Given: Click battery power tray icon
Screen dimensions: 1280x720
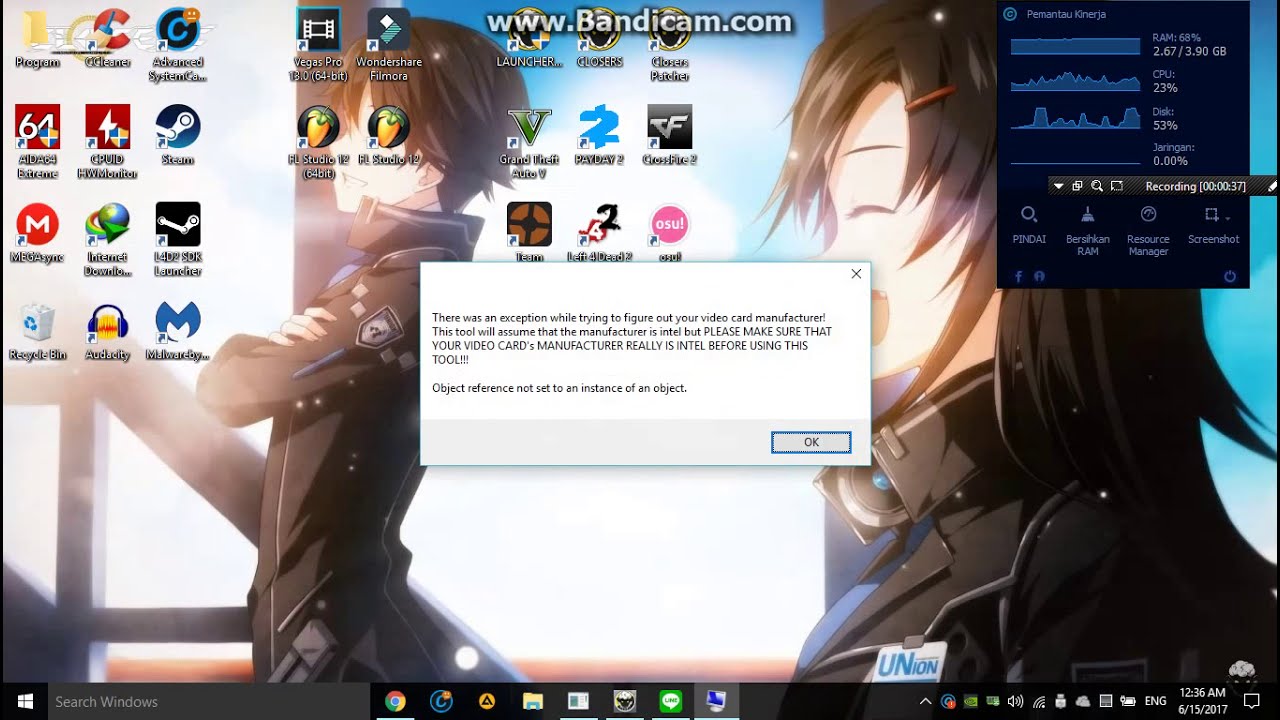Looking at the screenshot, I should click(x=1128, y=702).
